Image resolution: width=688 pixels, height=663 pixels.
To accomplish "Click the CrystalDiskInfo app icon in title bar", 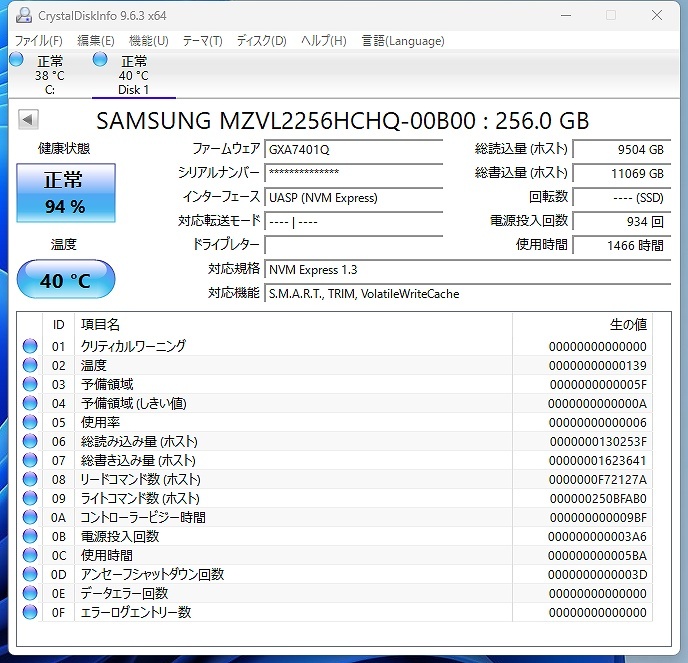I will click(24, 15).
